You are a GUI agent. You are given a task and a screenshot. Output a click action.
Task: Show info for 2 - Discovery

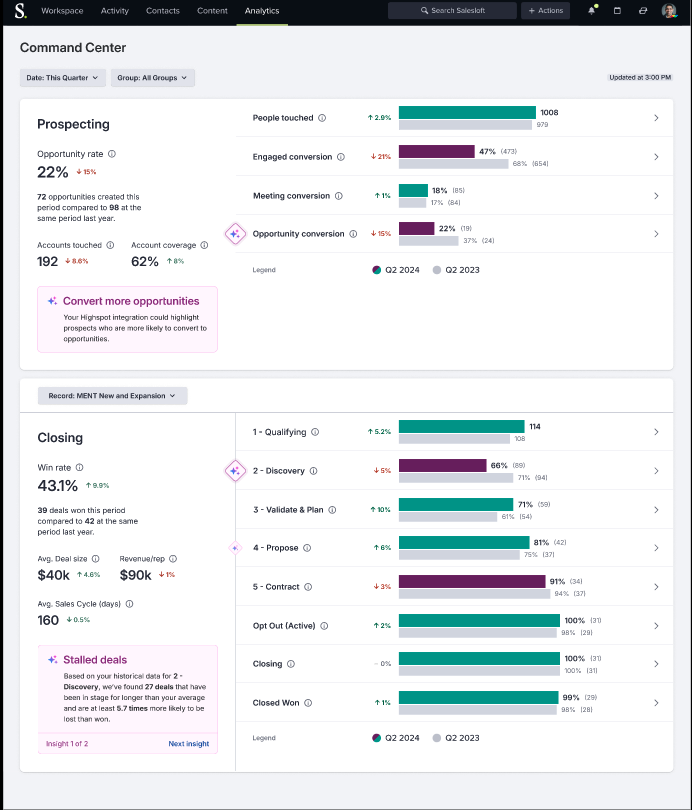[x=313, y=471]
